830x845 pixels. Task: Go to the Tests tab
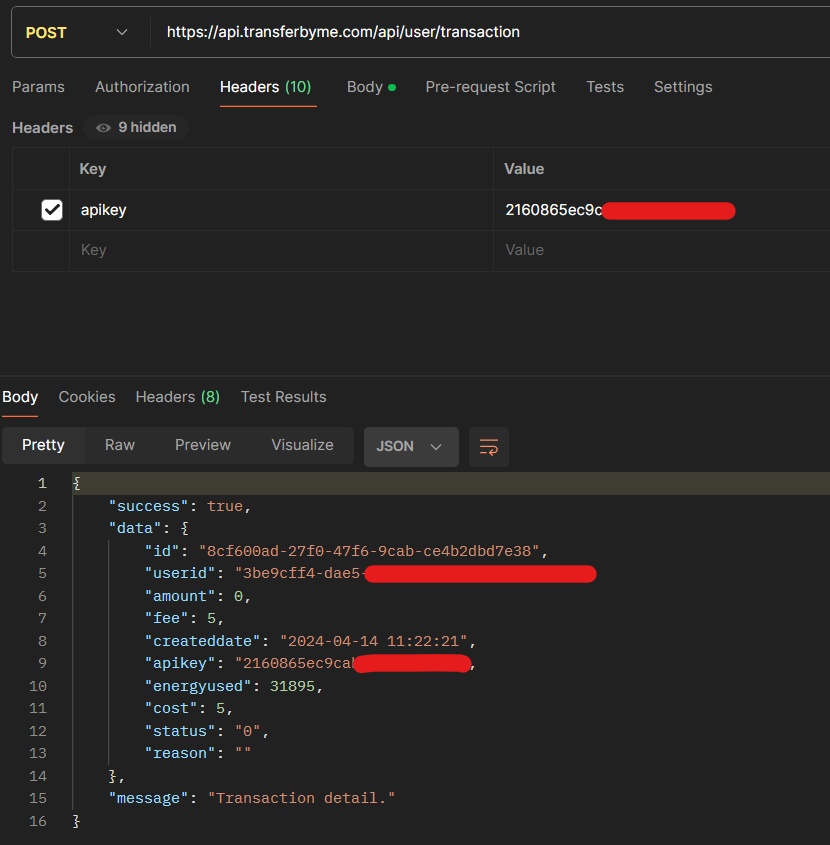[x=605, y=87]
